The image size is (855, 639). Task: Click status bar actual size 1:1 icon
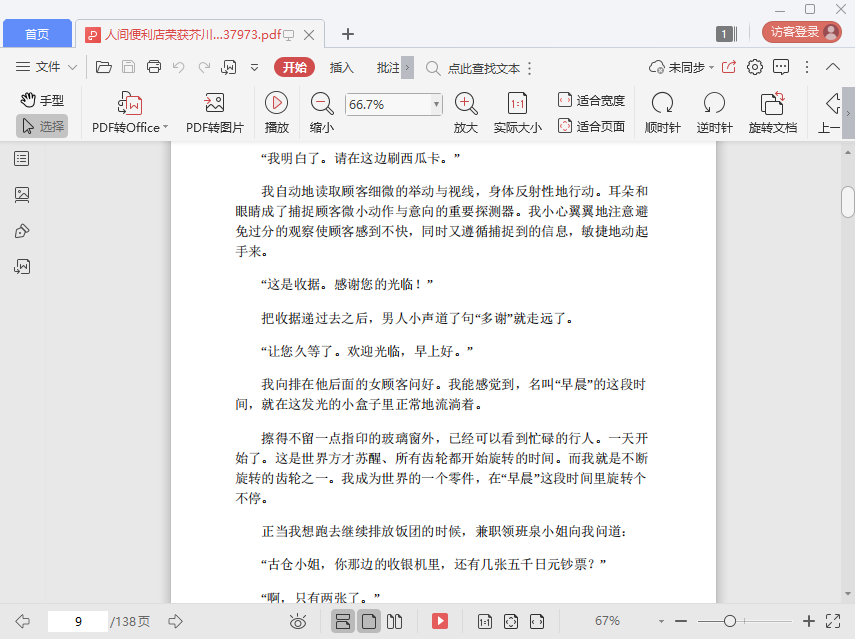point(485,621)
